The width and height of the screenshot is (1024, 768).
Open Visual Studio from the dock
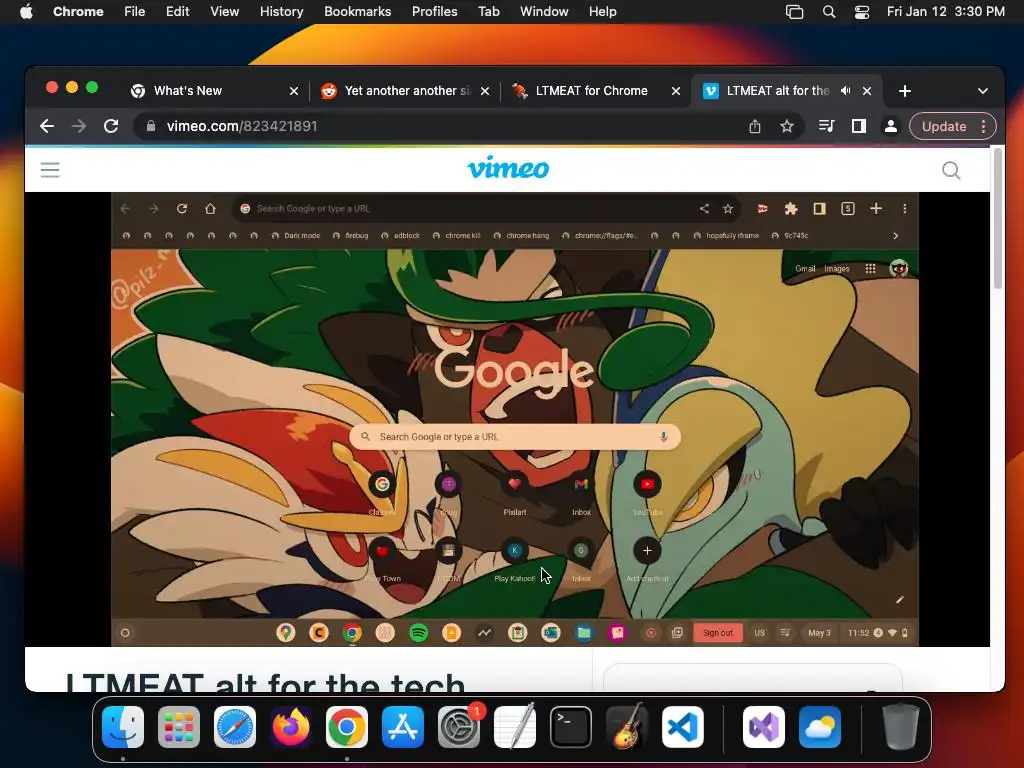(x=764, y=727)
